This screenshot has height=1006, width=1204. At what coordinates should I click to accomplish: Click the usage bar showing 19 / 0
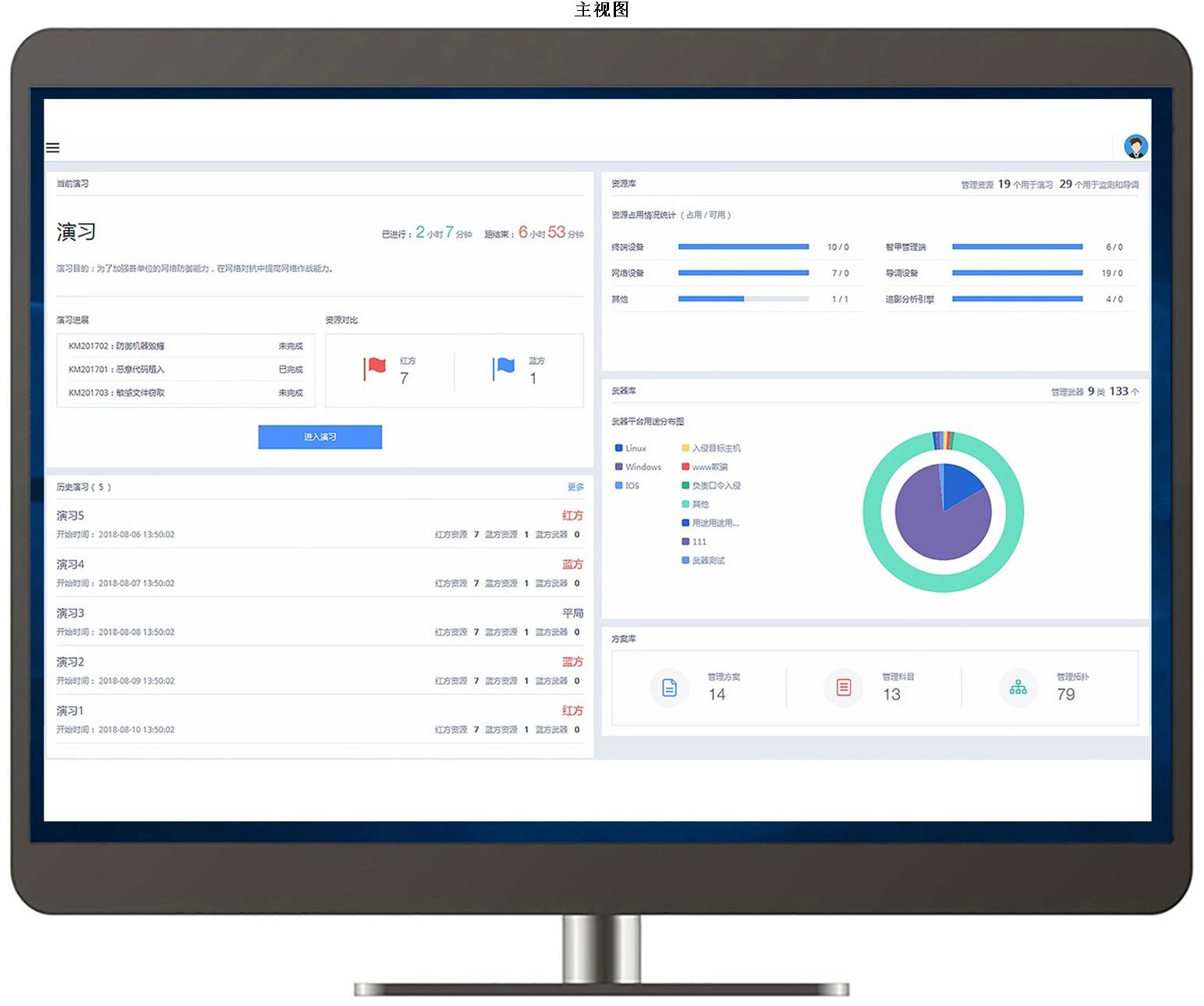pos(1017,273)
